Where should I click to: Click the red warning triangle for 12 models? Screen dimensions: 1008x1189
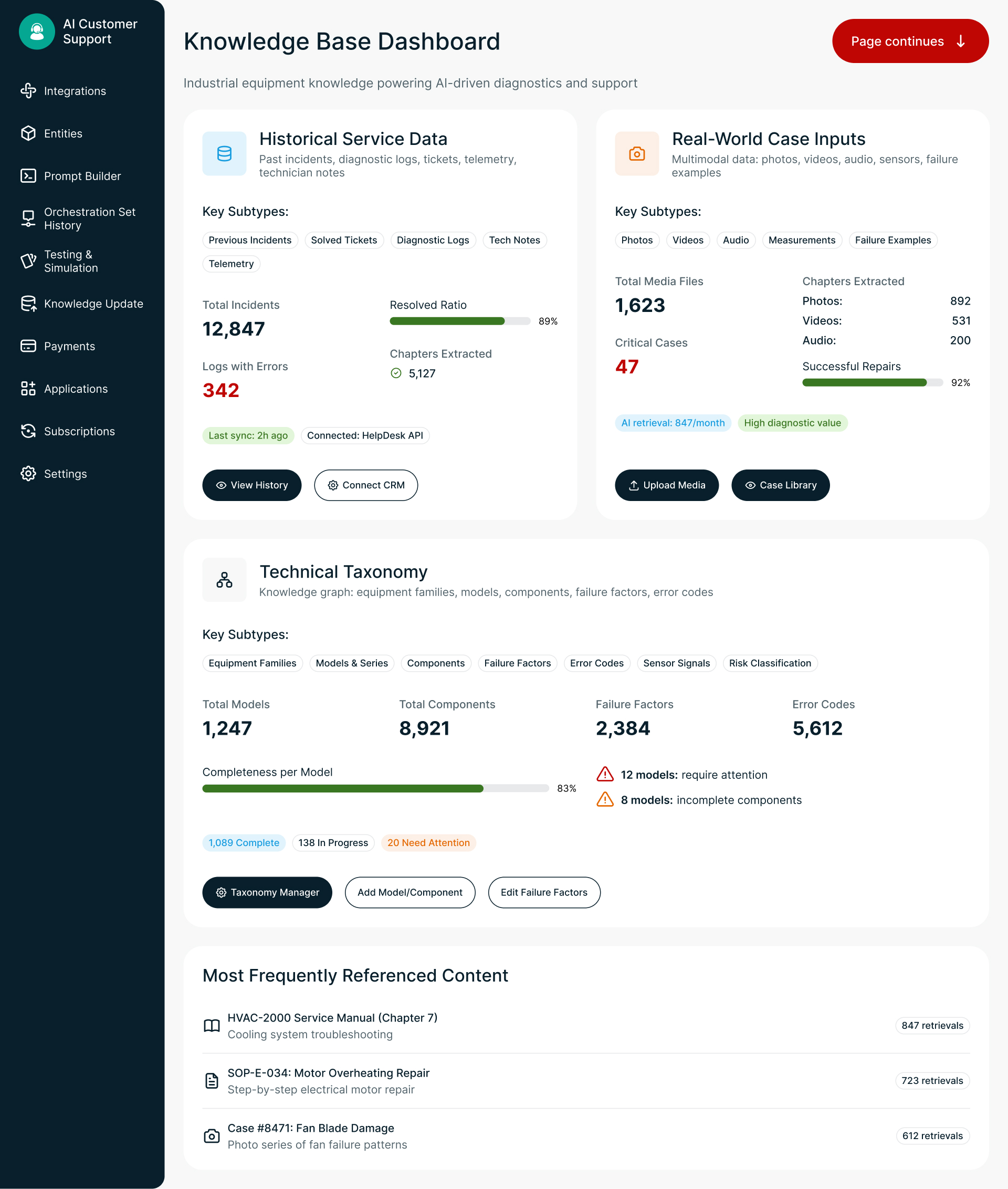[605, 775]
